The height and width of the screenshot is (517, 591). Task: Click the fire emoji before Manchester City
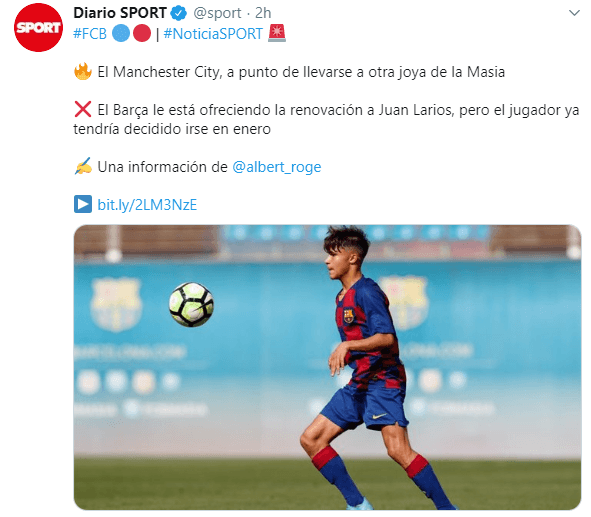click(x=83, y=72)
